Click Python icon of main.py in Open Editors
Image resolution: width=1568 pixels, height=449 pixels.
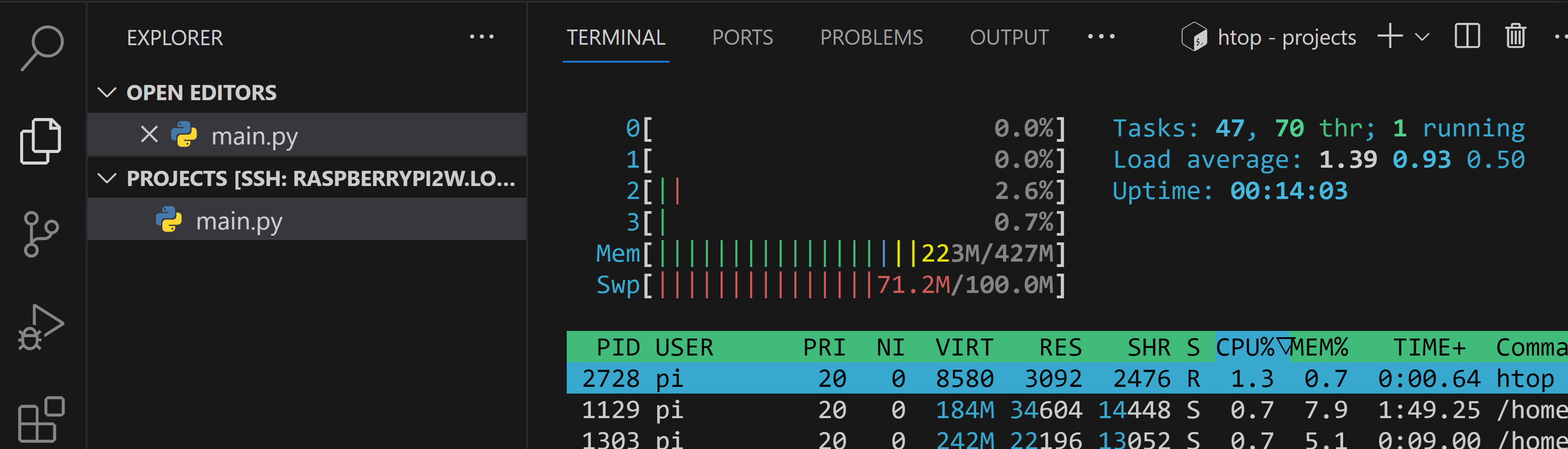[x=184, y=135]
